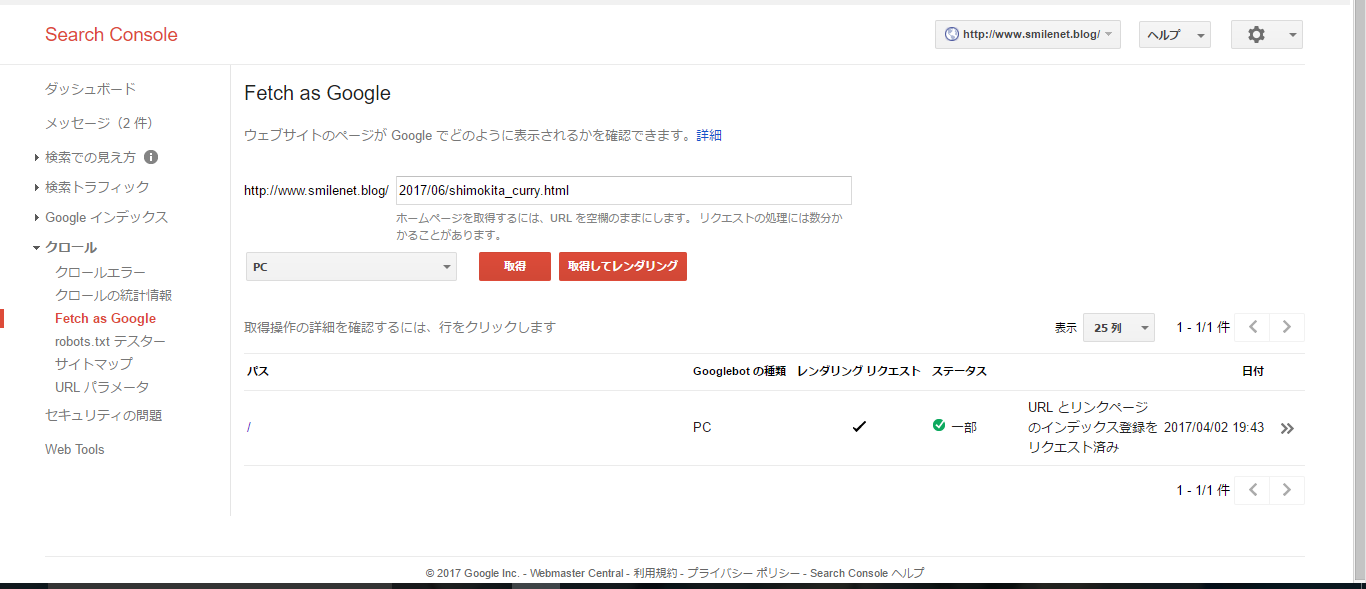
Task: Open the Webmaster Central footer link
Action: pos(577,573)
